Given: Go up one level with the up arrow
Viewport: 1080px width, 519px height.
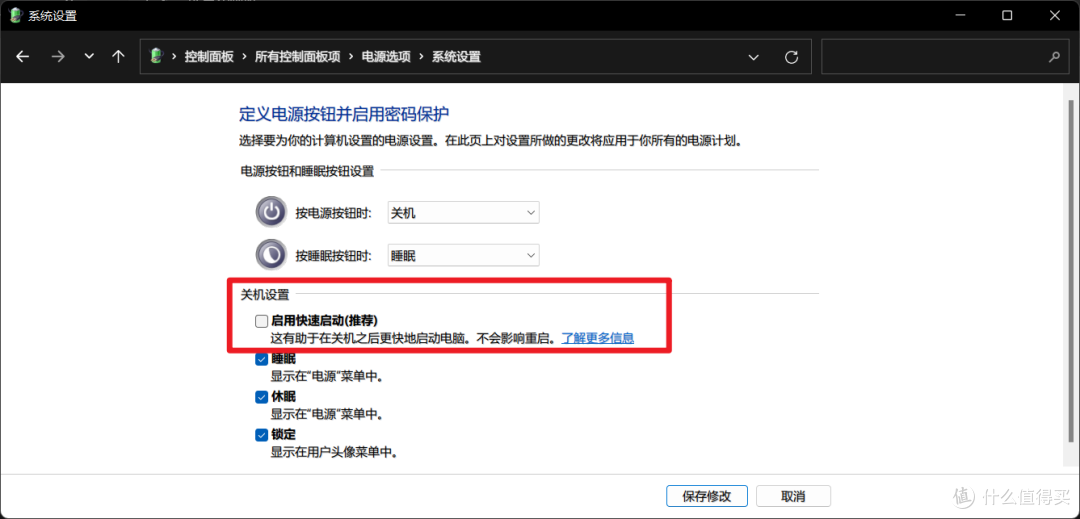Looking at the screenshot, I should click(118, 56).
